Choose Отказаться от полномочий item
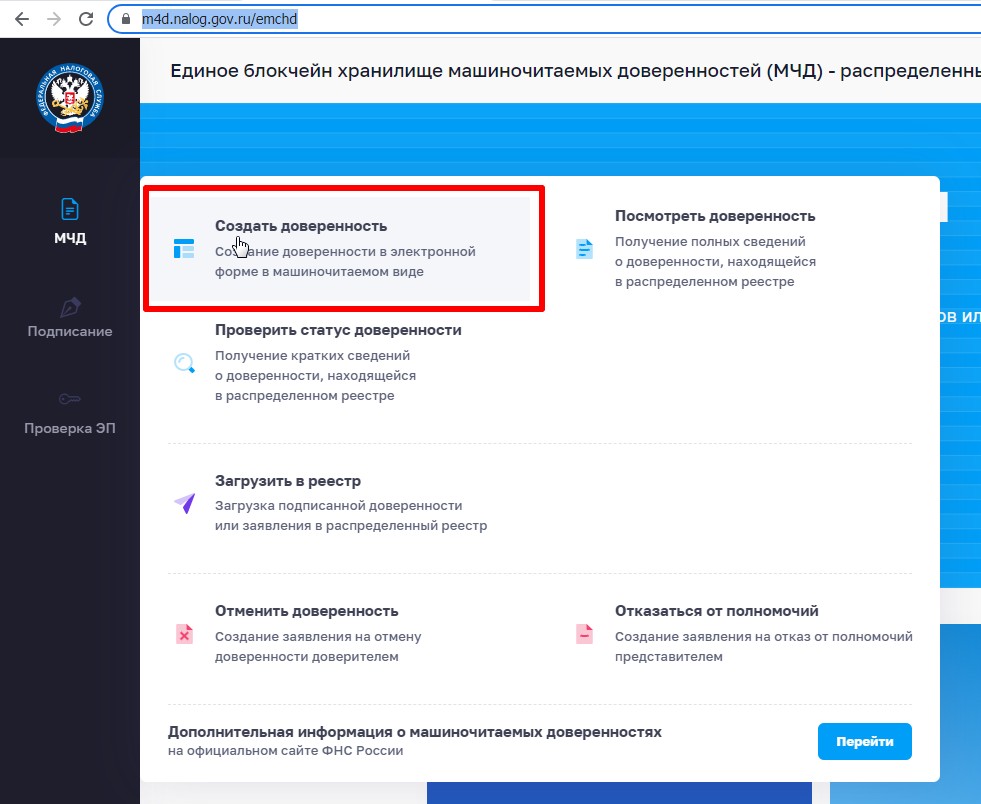 716,611
